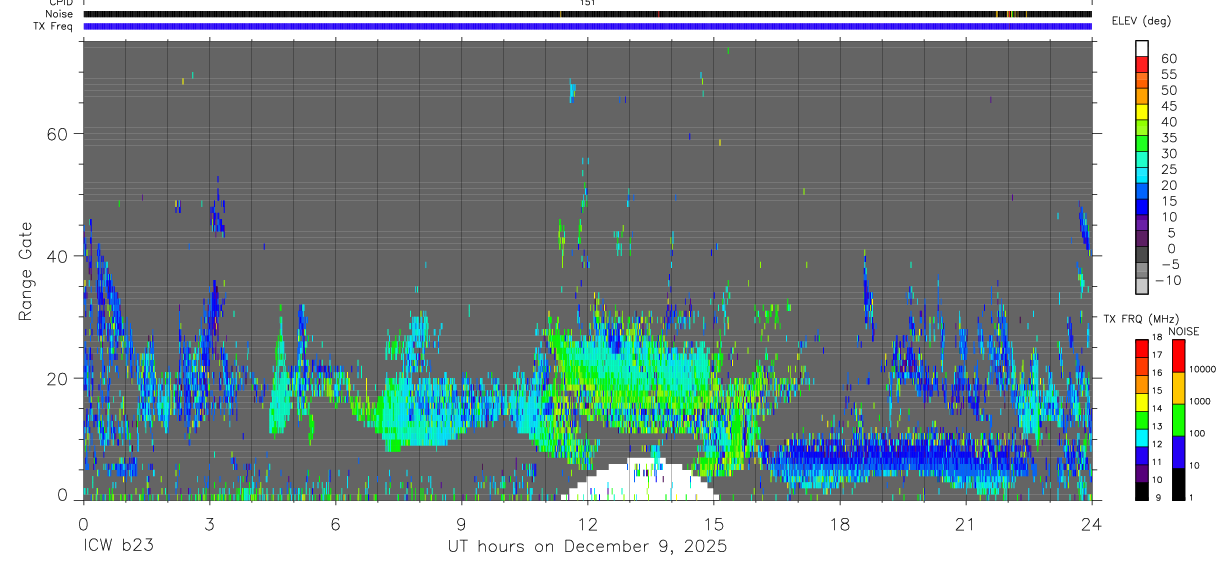
Task: Click the '10000' label on NOISE legend
Action: 1201,370
